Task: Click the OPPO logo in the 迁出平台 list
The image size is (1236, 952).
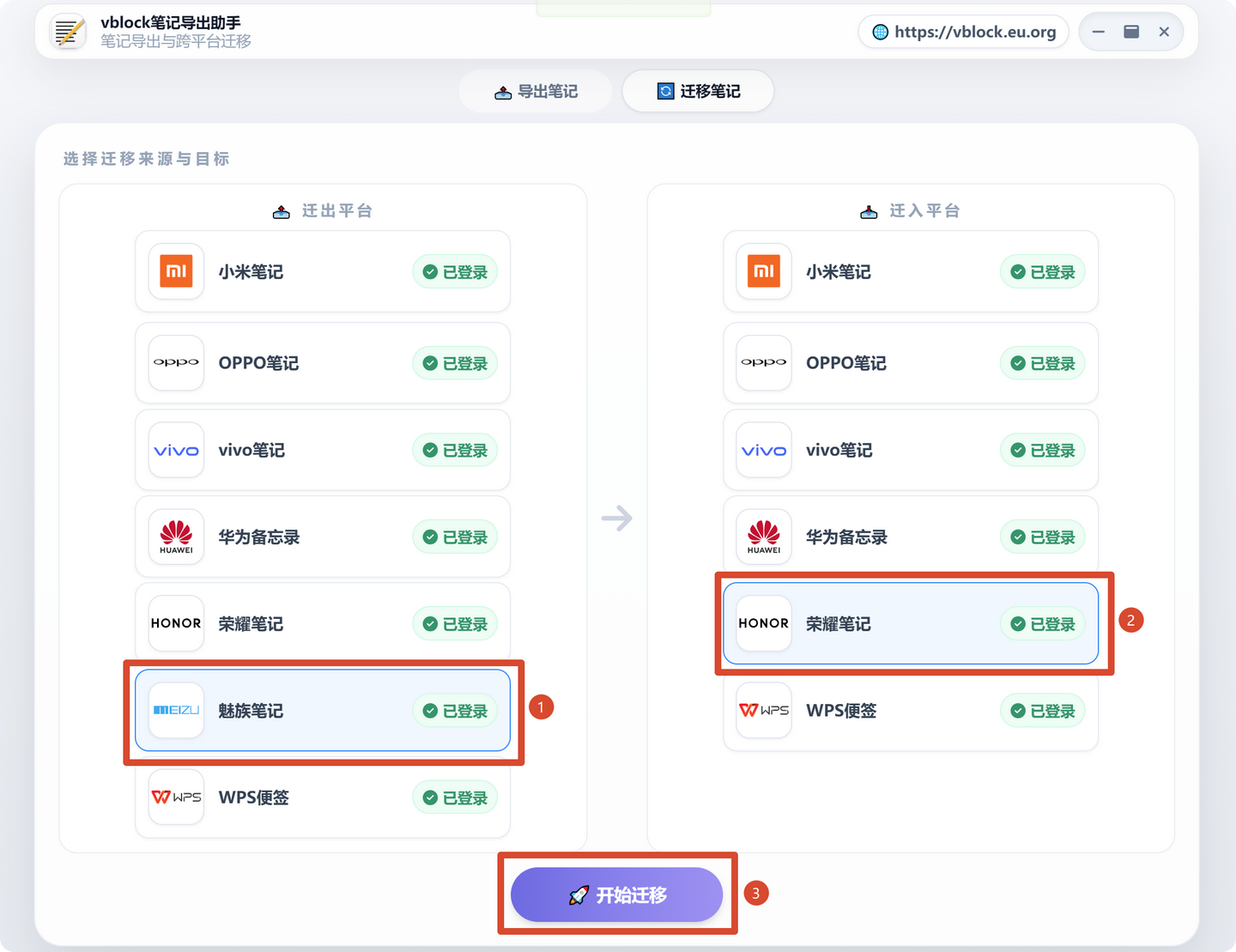Action: (x=176, y=363)
